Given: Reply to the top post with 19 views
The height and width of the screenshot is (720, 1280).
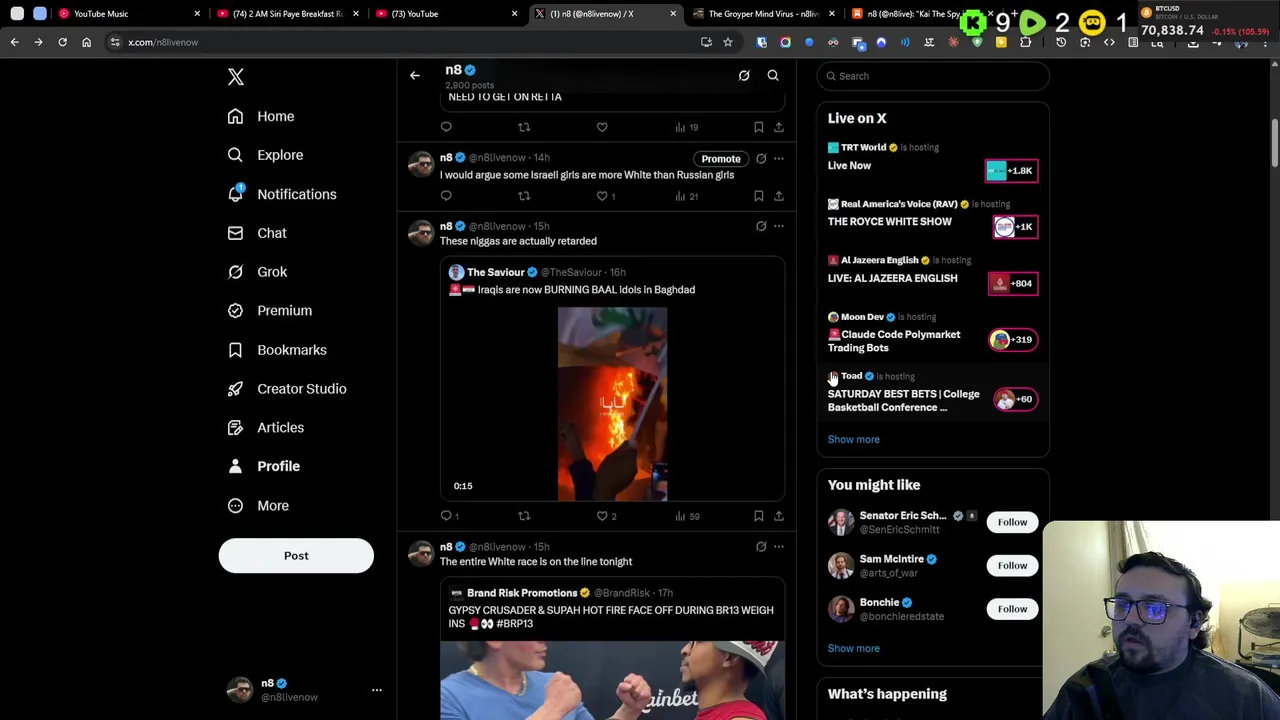Looking at the screenshot, I should 446,127.
